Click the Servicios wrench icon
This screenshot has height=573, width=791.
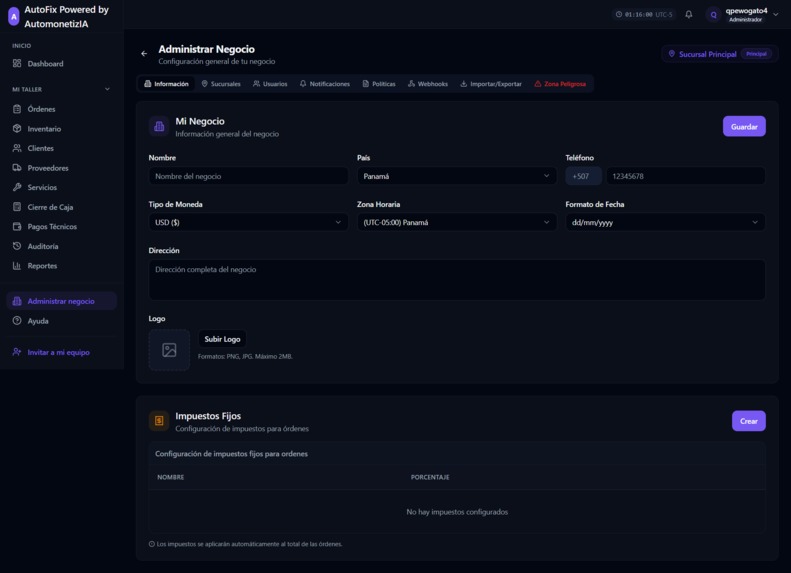17,187
